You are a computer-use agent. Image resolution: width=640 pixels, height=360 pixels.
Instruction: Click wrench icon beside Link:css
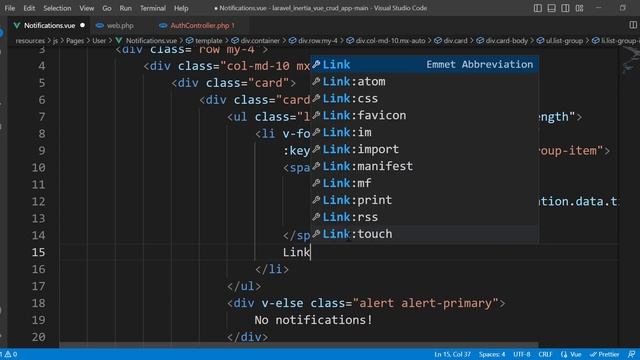click(x=316, y=98)
